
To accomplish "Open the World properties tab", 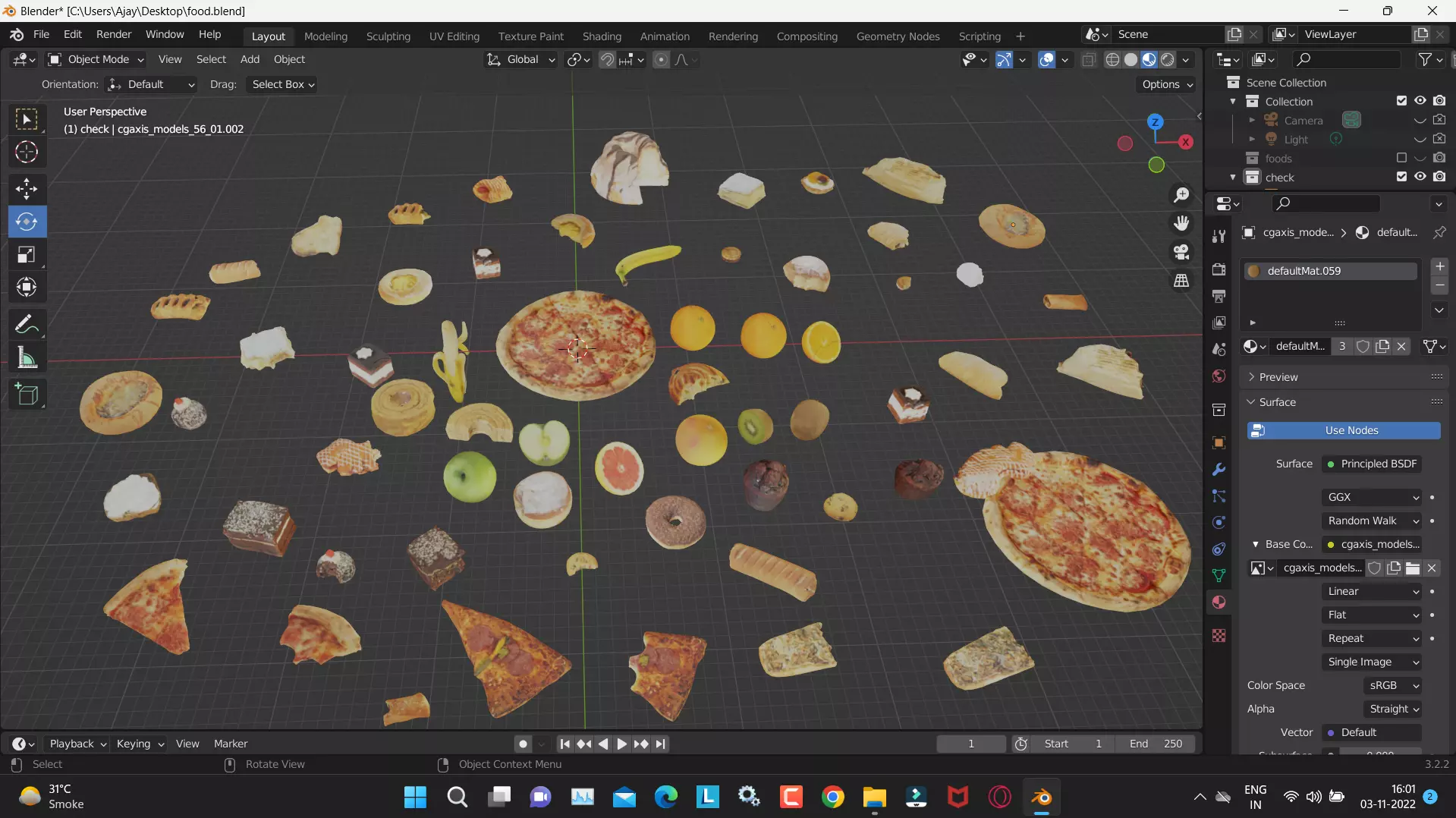I will (x=1219, y=376).
